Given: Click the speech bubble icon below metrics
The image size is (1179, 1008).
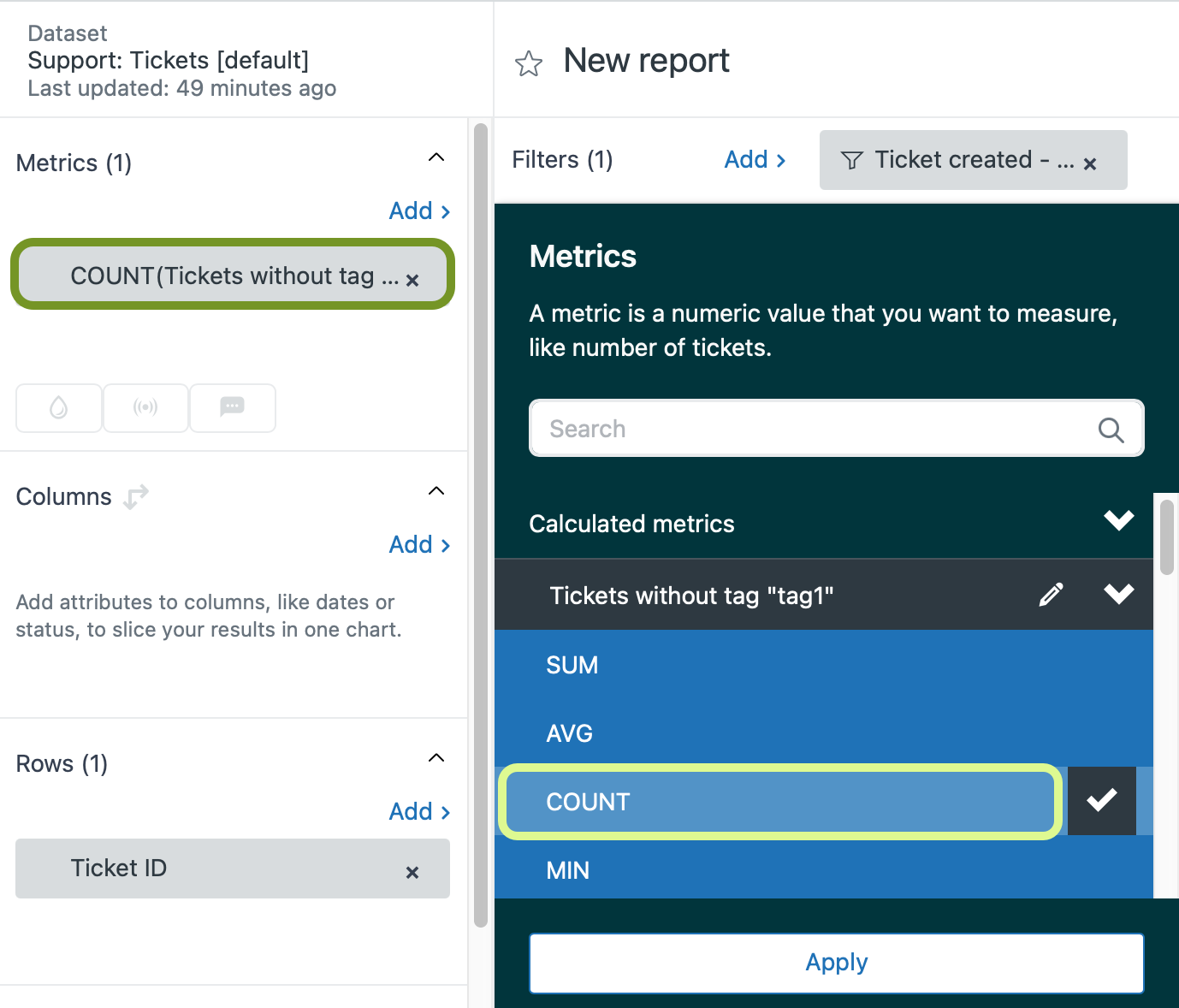Looking at the screenshot, I should (x=232, y=407).
